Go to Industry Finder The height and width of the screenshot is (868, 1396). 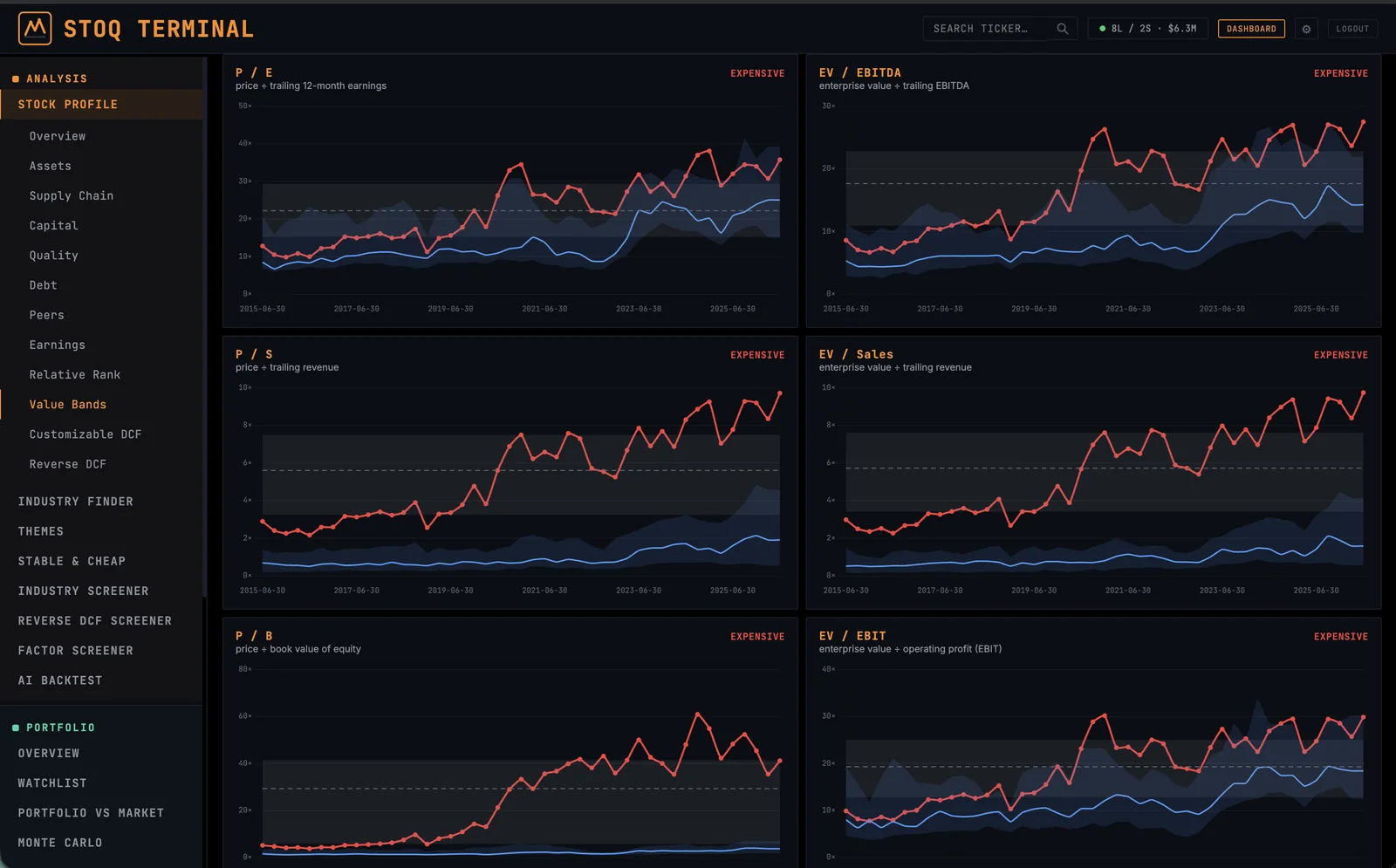click(76, 502)
